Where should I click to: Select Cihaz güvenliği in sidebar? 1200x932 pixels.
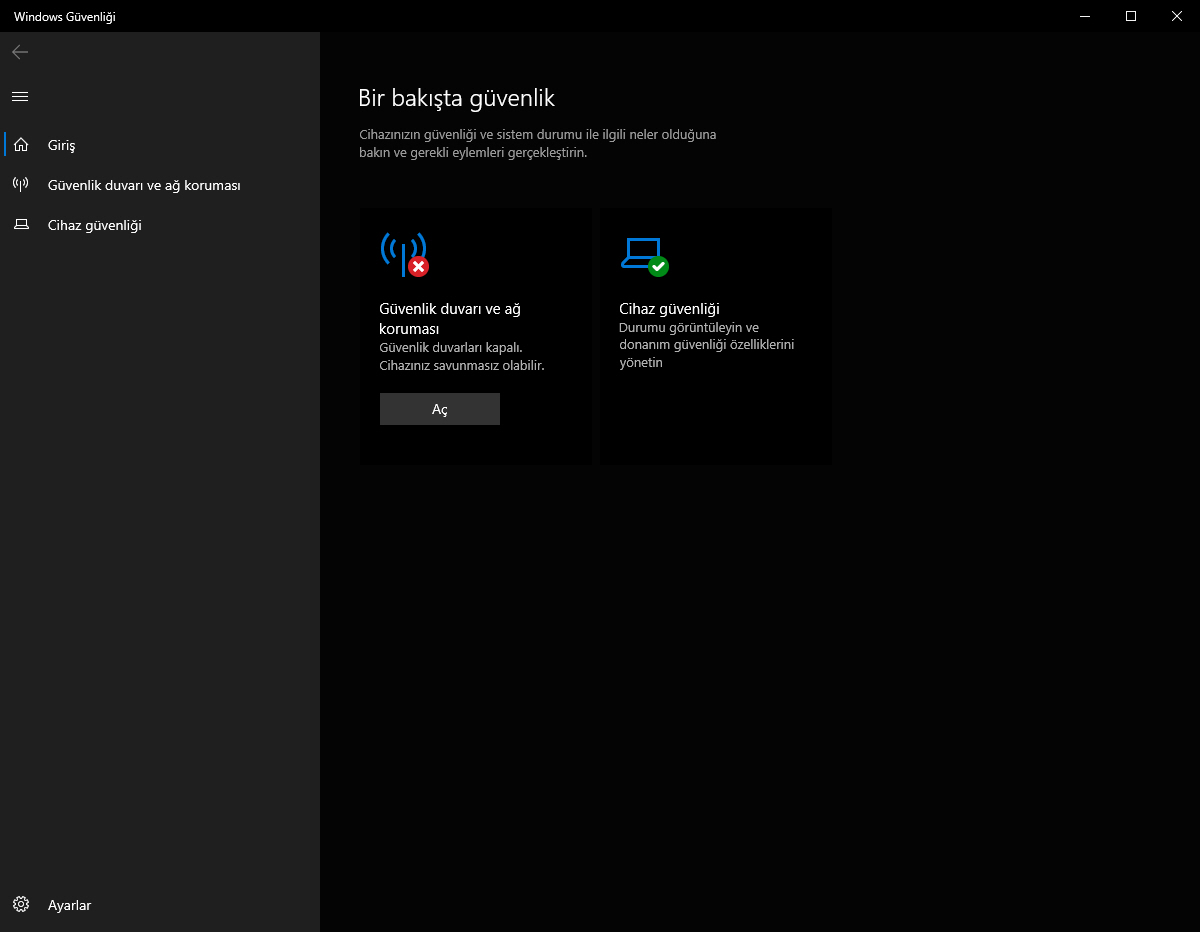click(160, 225)
